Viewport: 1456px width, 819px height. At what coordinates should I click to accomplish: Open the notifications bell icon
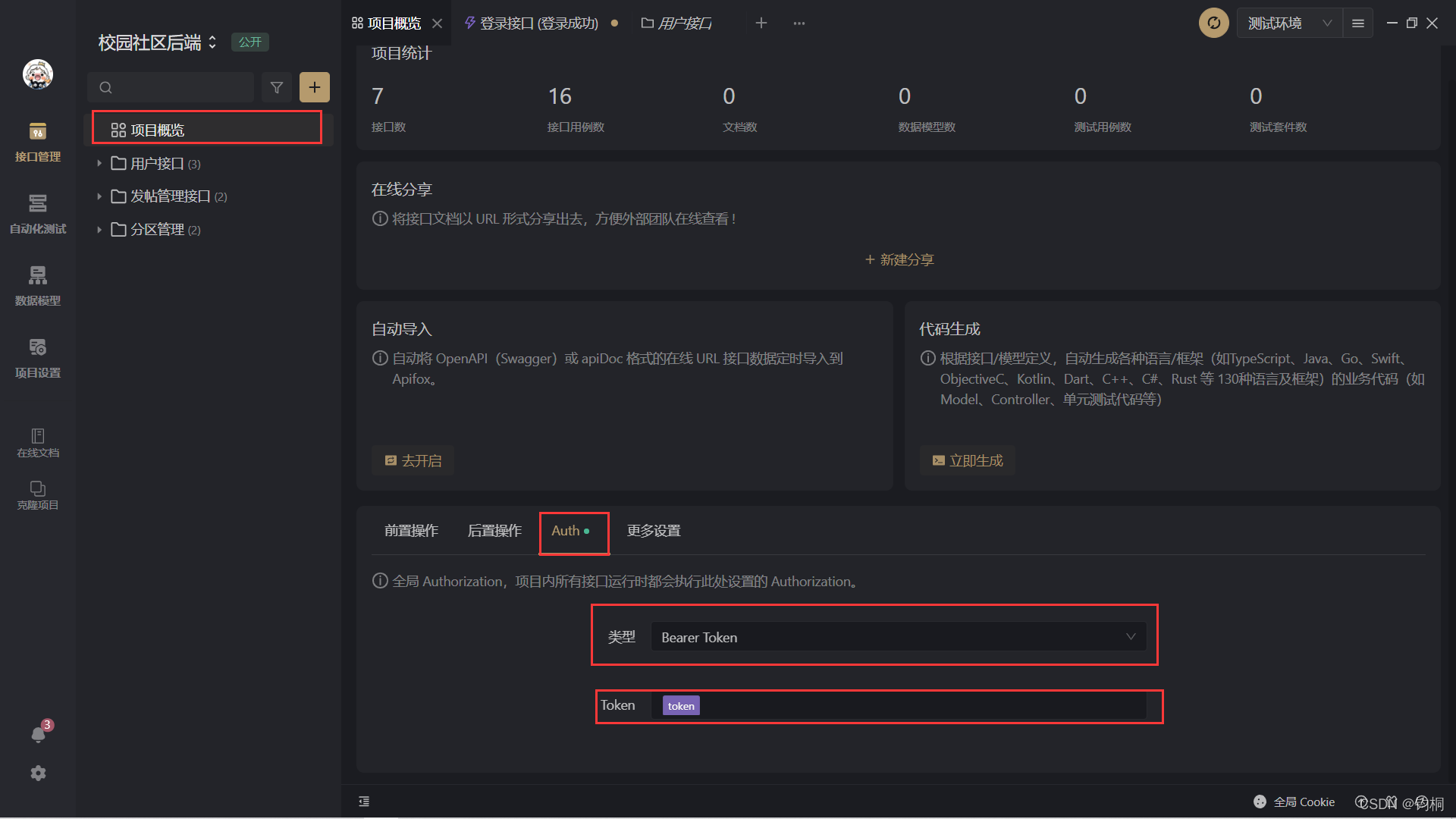[38, 734]
